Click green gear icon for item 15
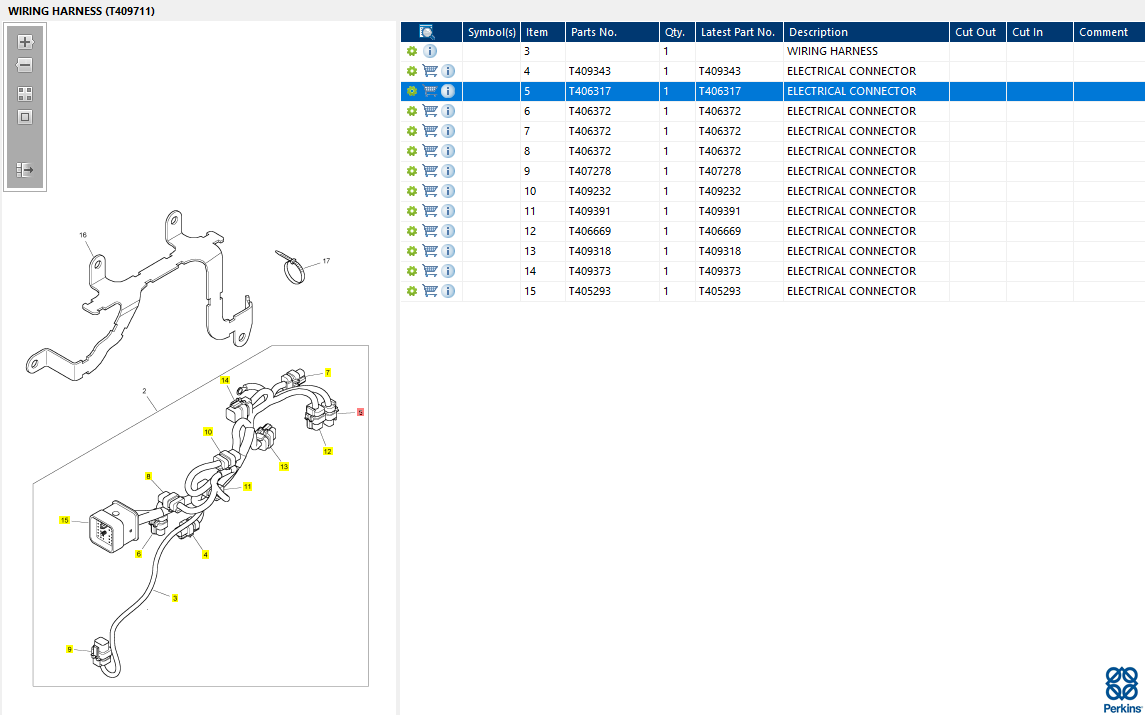 [x=412, y=291]
